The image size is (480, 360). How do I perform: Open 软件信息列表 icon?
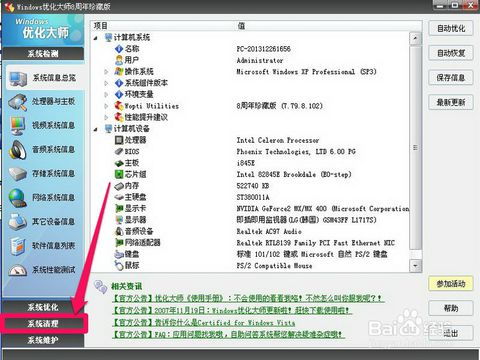pyautogui.click(x=17, y=246)
